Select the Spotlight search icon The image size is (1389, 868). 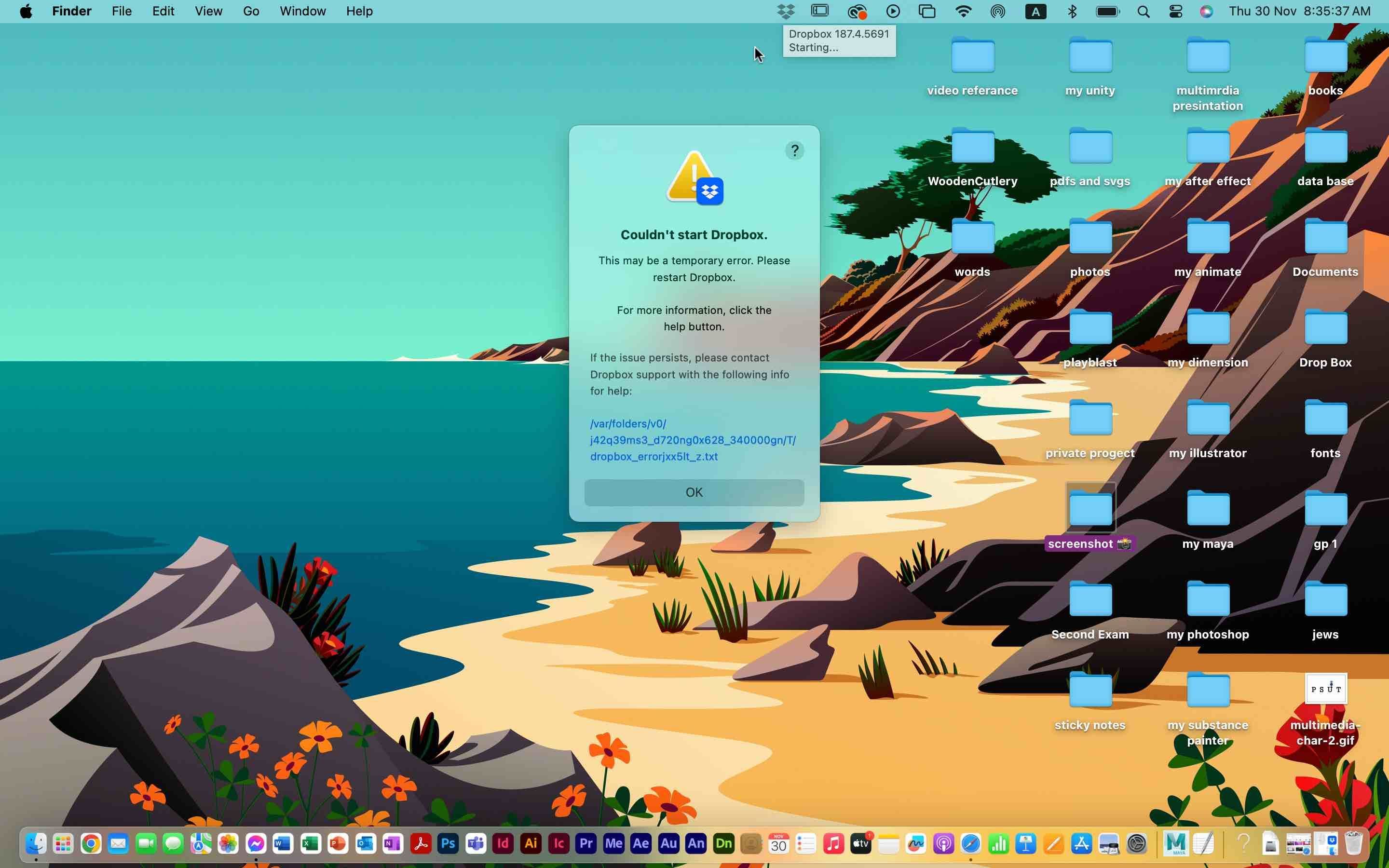[x=1143, y=11]
